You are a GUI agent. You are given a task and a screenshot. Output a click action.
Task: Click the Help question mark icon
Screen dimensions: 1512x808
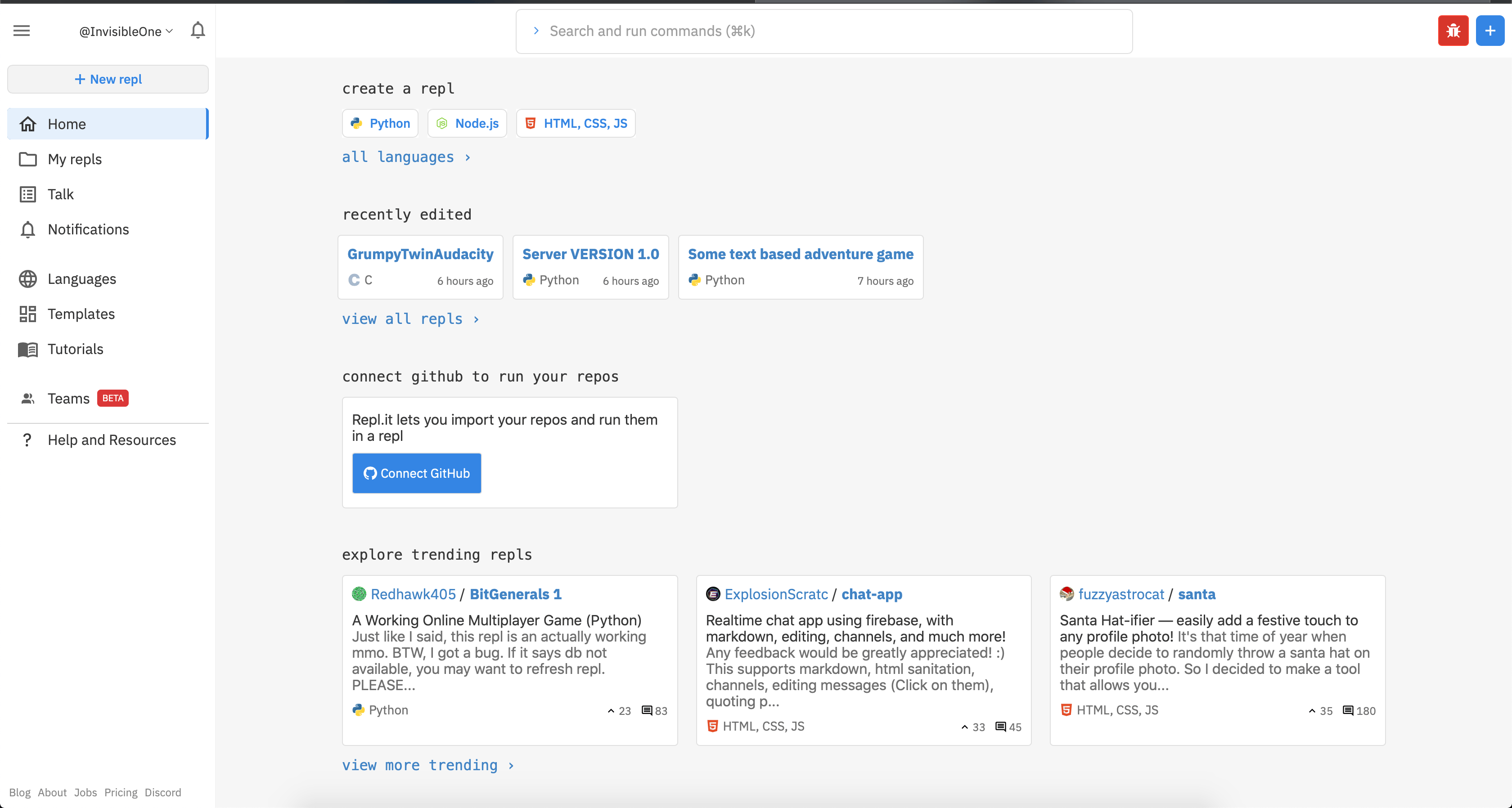pos(27,440)
